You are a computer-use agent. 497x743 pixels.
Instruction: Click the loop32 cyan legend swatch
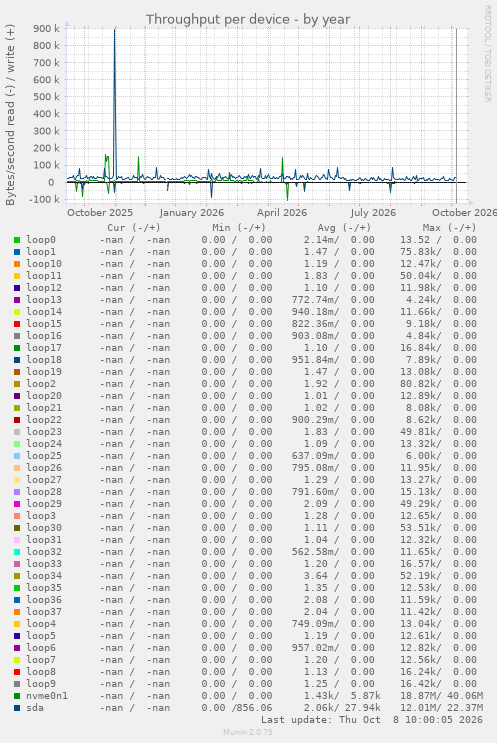pos(17,552)
